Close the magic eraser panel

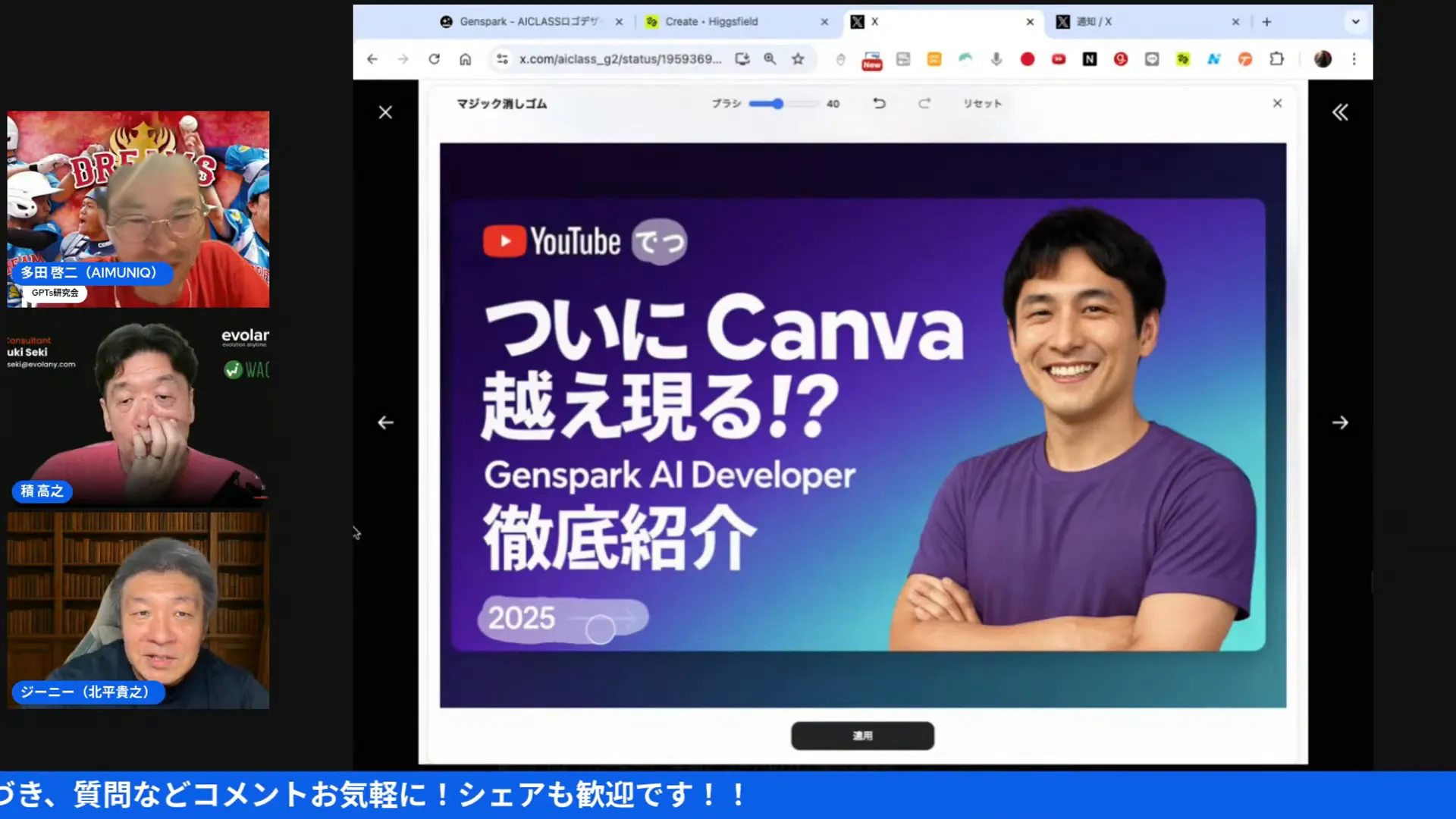point(1277,103)
